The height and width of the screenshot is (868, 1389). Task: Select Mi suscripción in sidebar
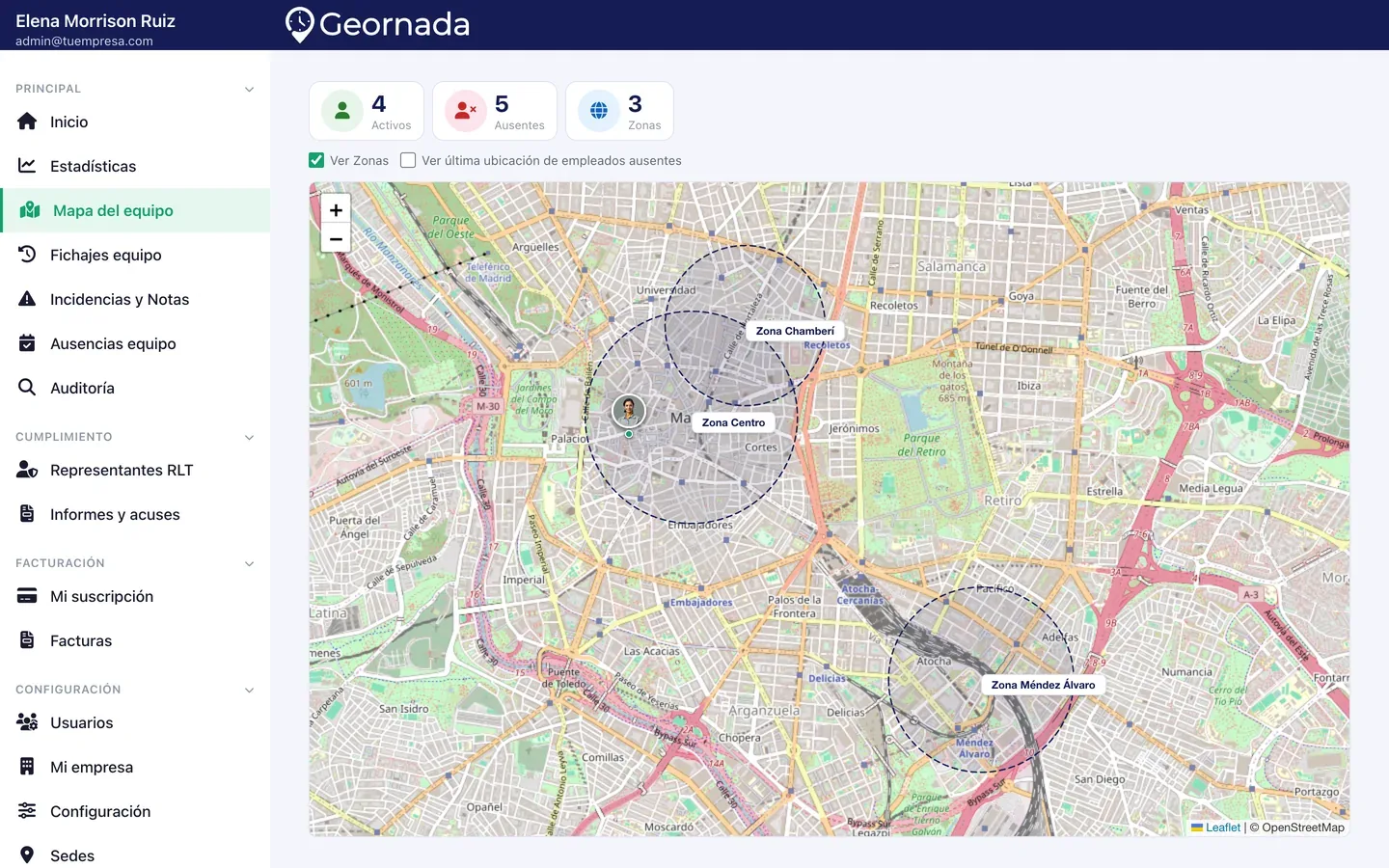pos(135,596)
